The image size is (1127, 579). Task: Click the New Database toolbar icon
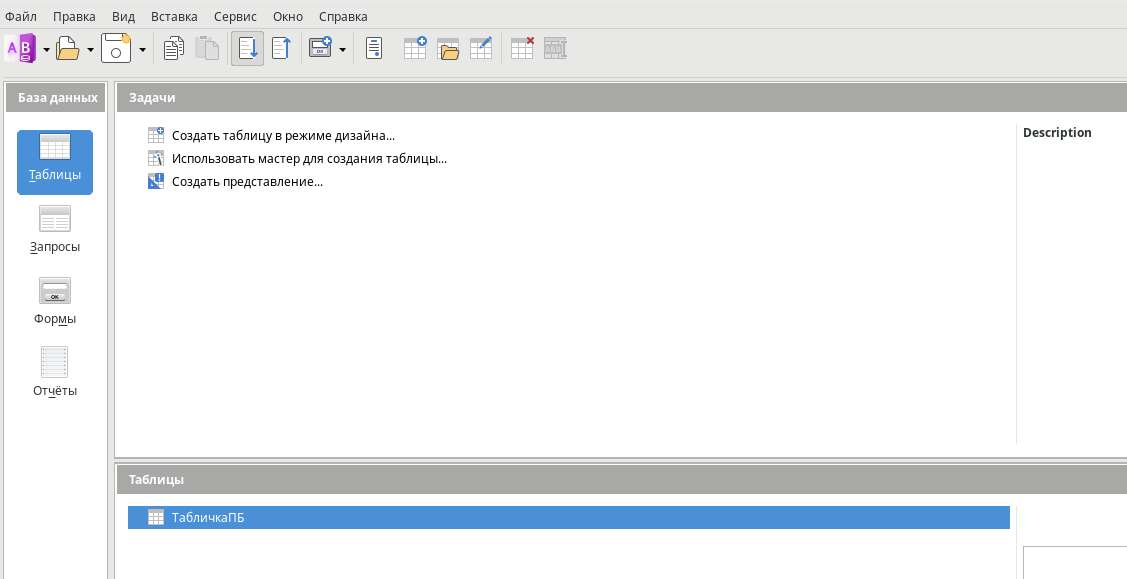click(21, 49)
